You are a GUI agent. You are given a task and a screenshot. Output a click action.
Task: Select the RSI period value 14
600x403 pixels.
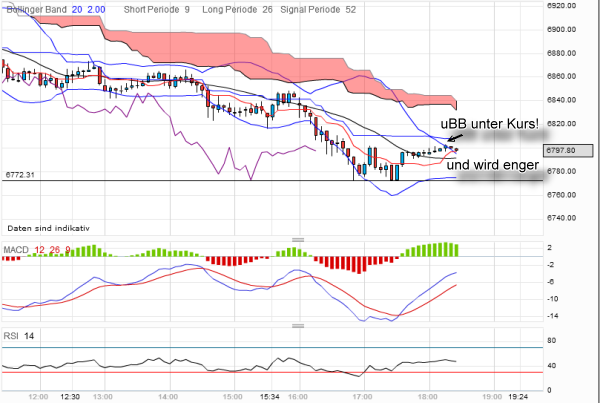pos(29,336)
